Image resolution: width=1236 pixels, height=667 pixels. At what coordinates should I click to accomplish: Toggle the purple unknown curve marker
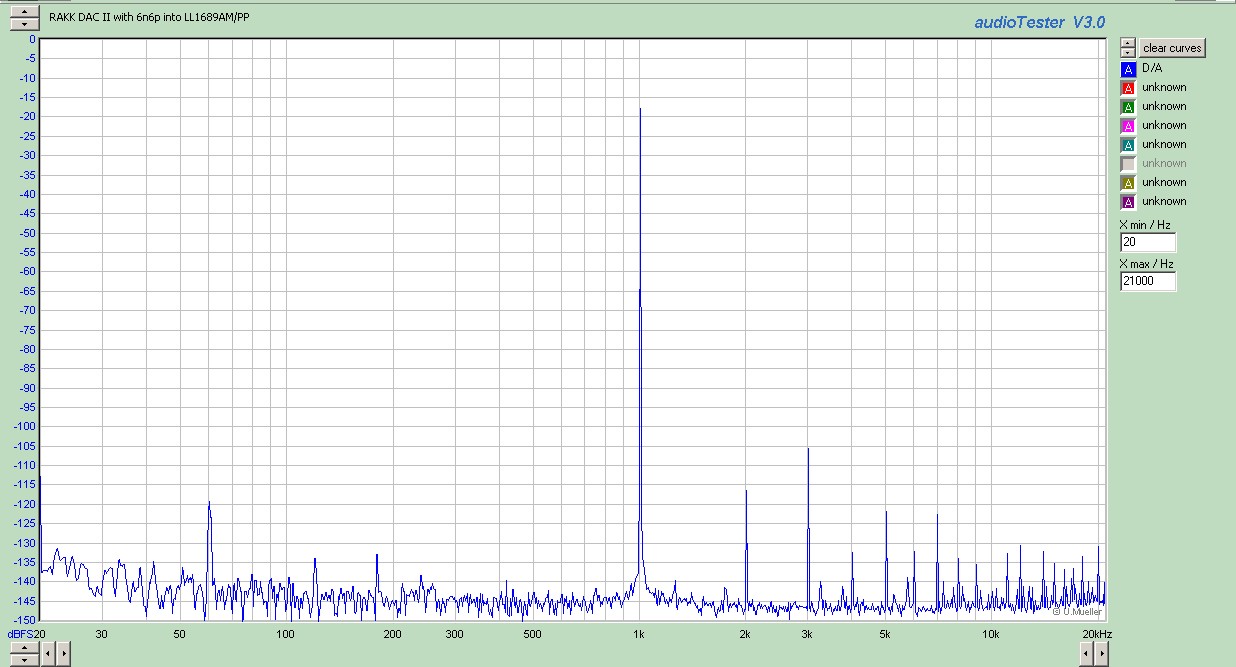coord(1128,202)
